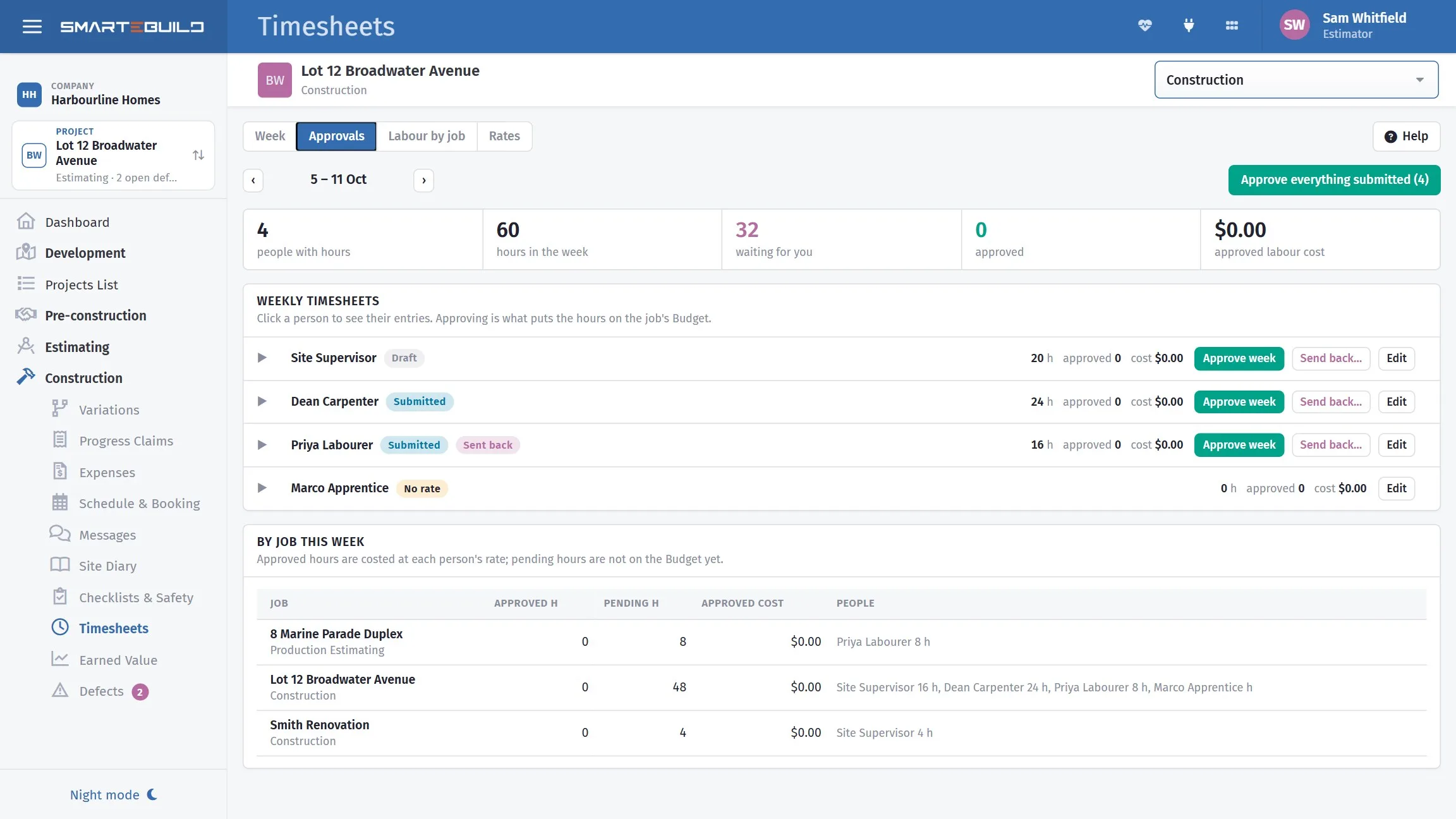1456x819 pixels.
Task: Open Projects List in sidebar
Action: (82, 284)
